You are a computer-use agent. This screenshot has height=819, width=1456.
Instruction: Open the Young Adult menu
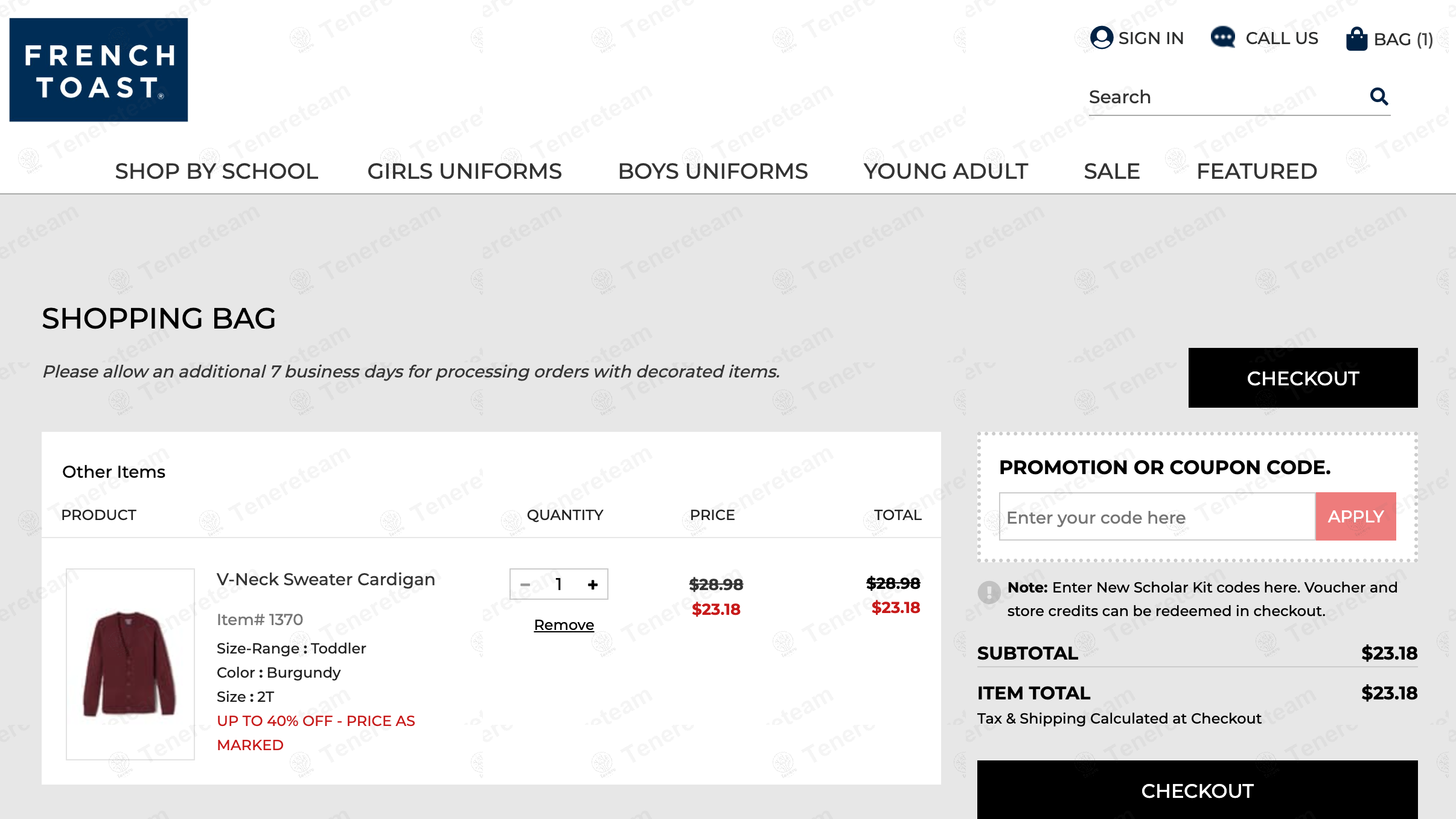945,172
